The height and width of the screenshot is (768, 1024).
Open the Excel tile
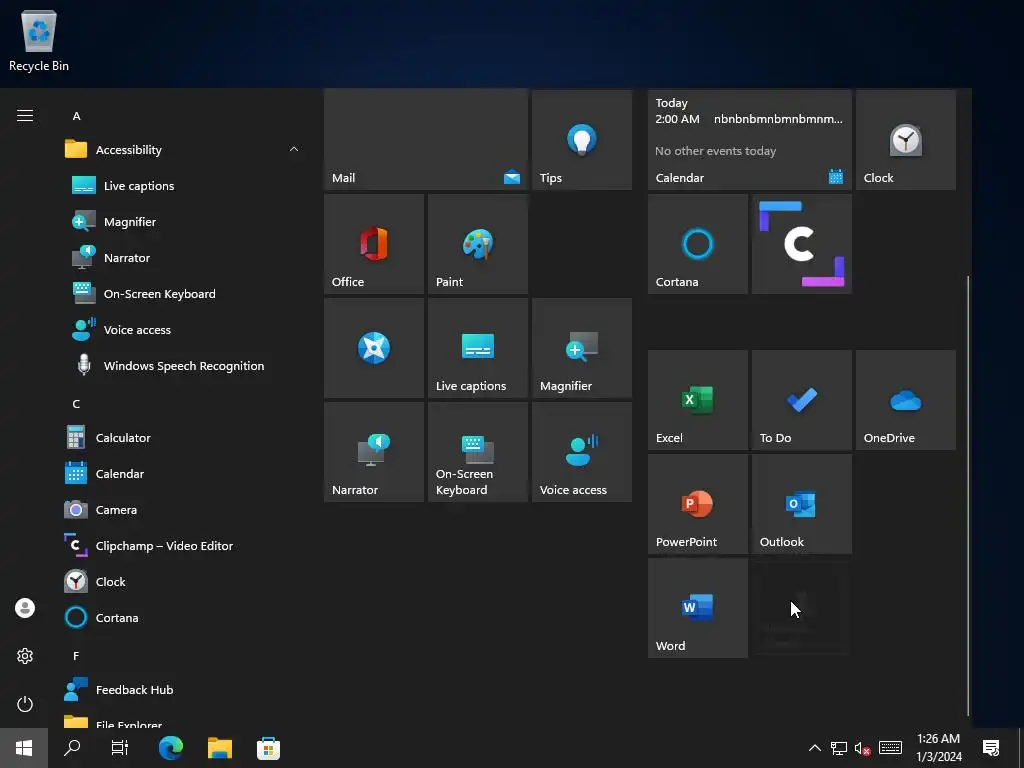click(697, 400)
